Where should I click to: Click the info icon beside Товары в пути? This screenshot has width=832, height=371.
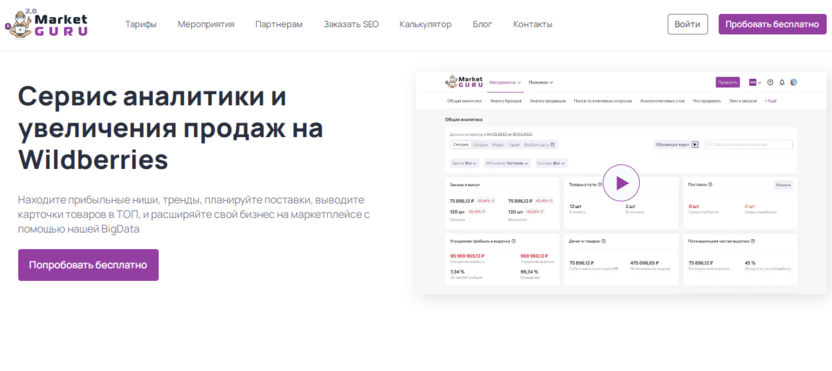[x=600, y=185]
